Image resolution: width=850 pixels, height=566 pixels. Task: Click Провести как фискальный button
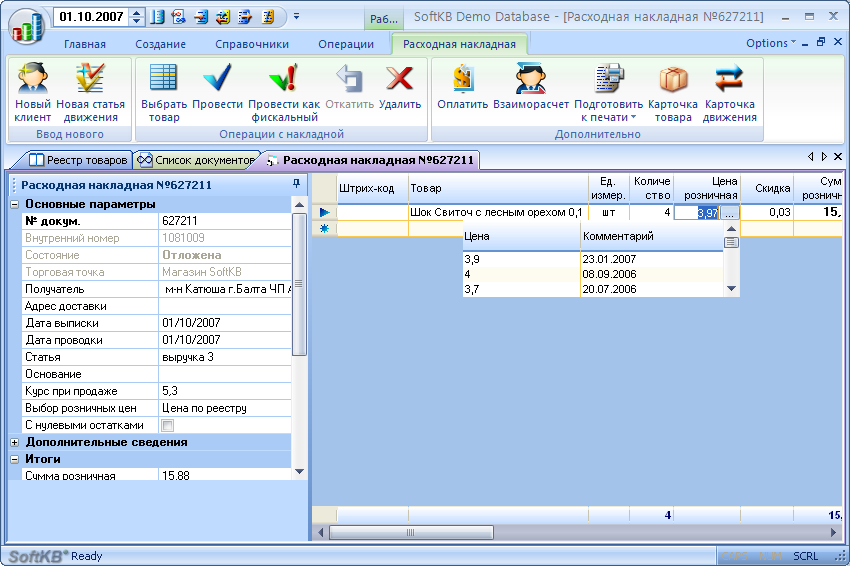pyautogui.click(x=284, y=92)
